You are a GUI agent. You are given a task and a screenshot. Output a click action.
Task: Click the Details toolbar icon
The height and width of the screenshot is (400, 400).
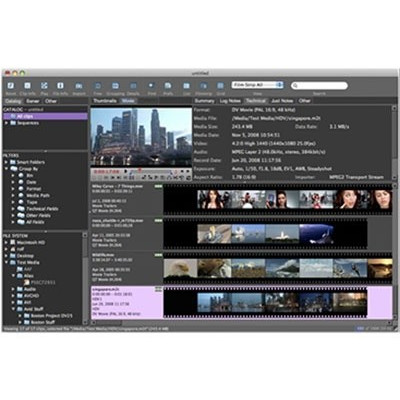pyautogui.click(x=133, y=86)
